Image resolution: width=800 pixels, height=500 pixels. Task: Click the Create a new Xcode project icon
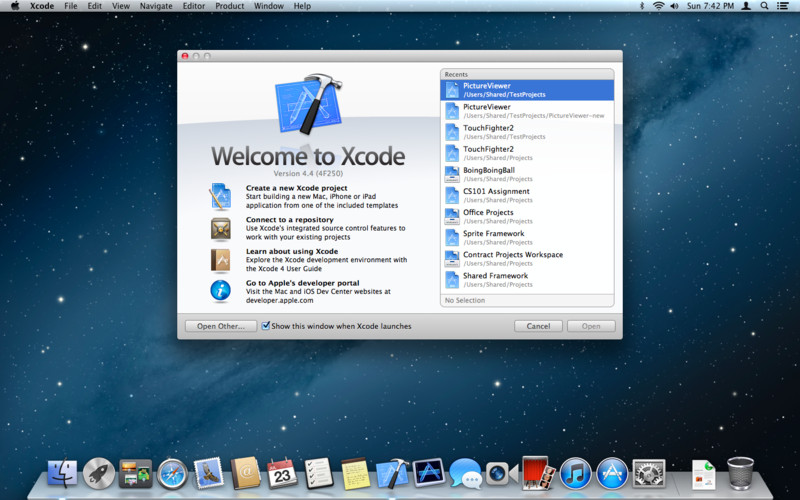pos(221,197)
